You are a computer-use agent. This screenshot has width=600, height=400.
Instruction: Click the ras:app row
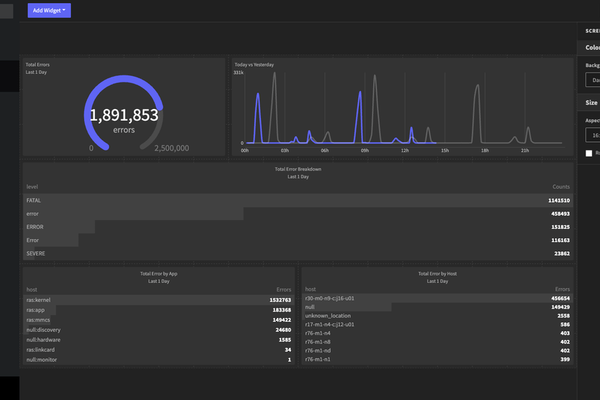[x=159, y=310]
